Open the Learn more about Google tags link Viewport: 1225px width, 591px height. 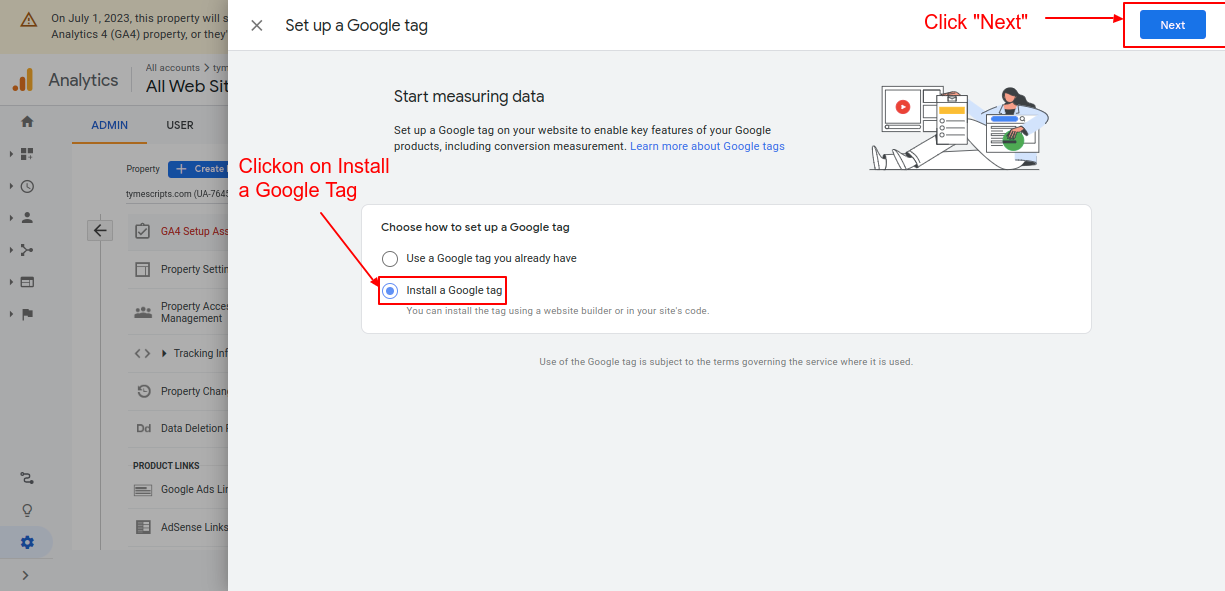point(707,145)
